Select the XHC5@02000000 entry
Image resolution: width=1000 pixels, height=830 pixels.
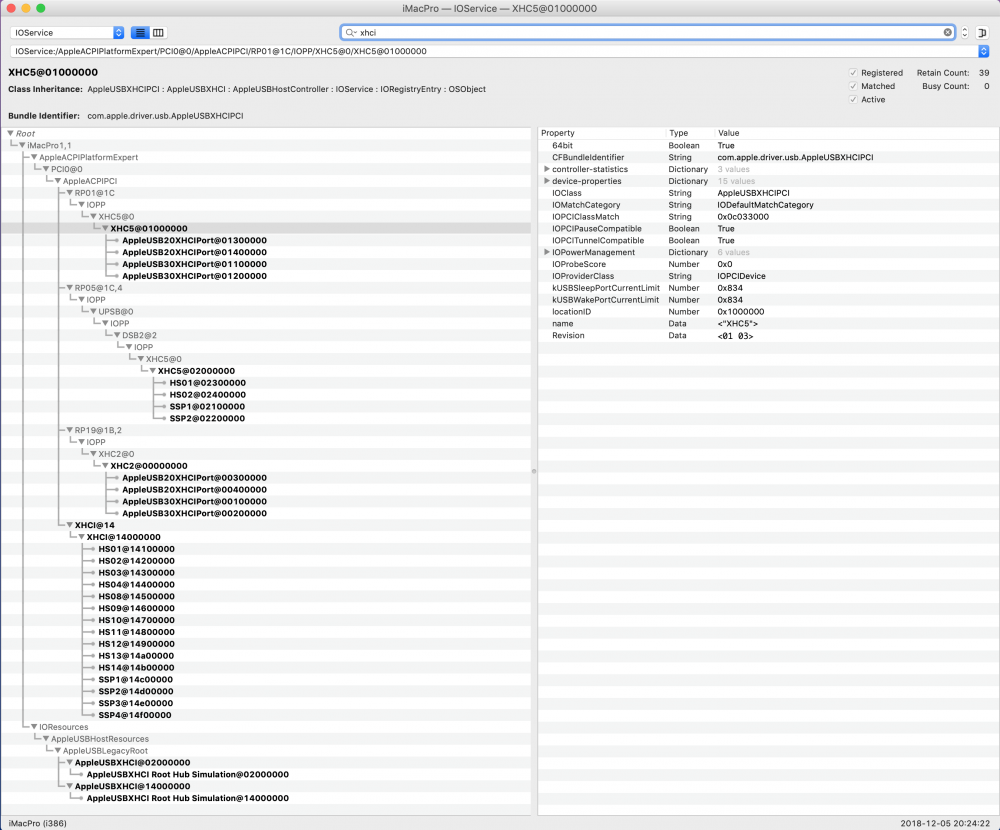pos(196,371)
